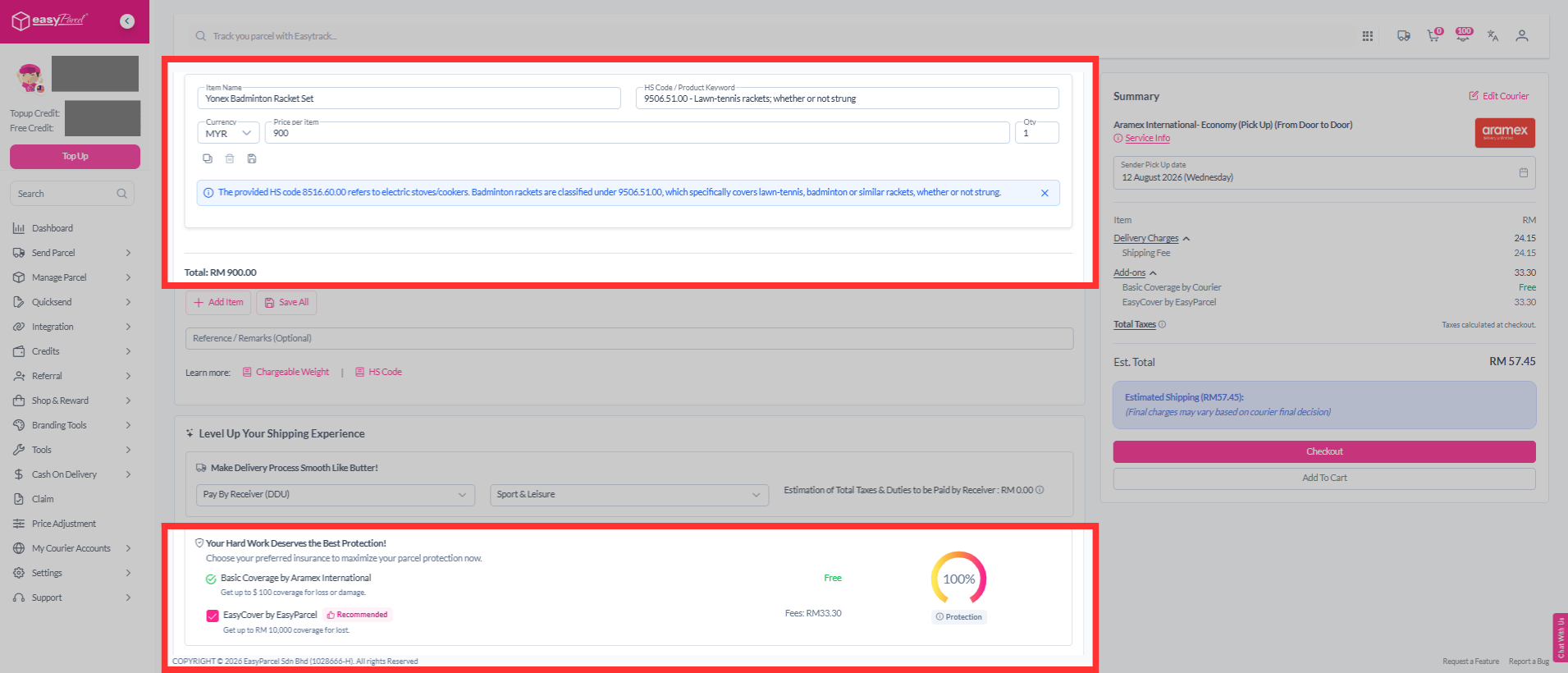Screen dimensions: 1568x673
Task: Select Basic Coverage by Aramex International option
Action: [x=211, y=579]
